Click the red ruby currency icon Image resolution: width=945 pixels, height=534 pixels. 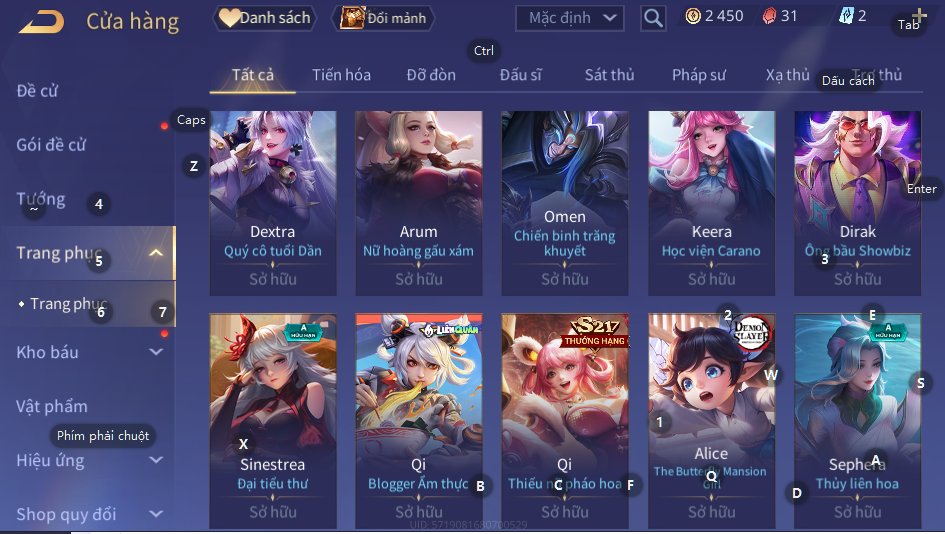tap(769, 16)
